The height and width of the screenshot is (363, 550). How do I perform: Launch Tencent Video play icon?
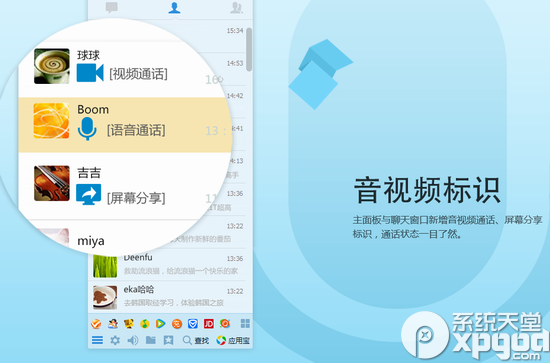pyautogui.click(x=161, y=323)
